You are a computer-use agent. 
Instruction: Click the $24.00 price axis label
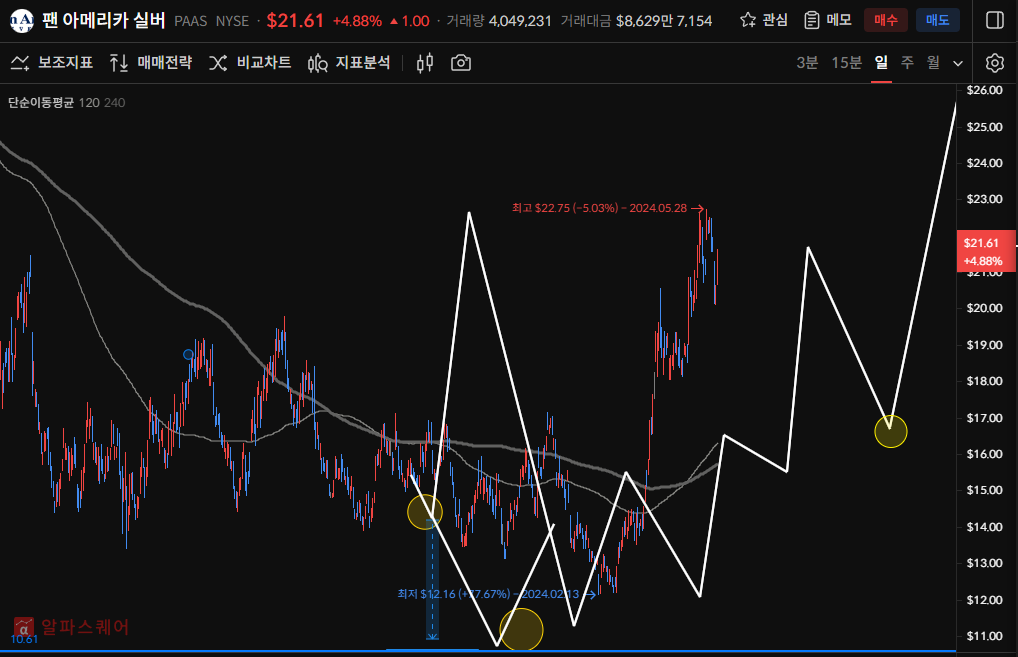pyautogui.click(x=984, y=163)
